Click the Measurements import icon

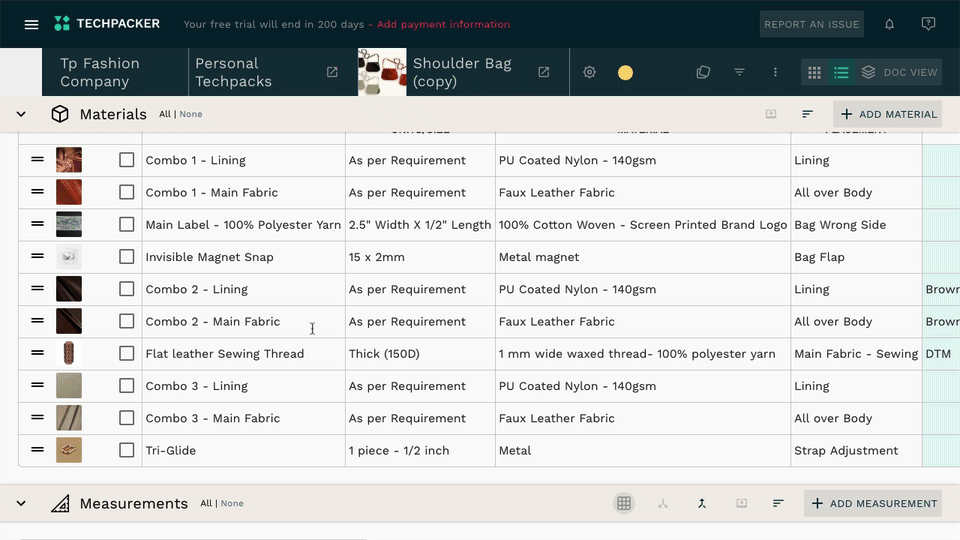(741, 503)
